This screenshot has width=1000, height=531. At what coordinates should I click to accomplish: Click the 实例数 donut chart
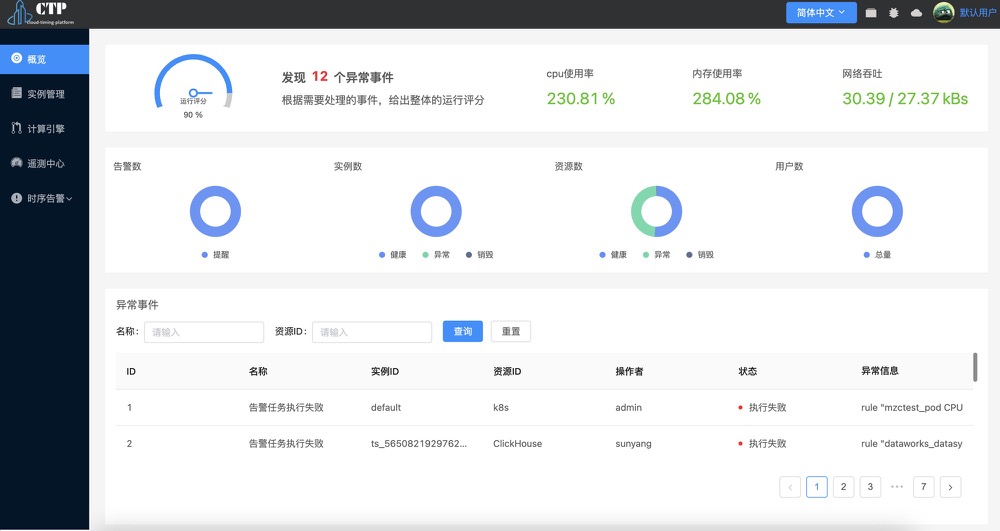436,211
